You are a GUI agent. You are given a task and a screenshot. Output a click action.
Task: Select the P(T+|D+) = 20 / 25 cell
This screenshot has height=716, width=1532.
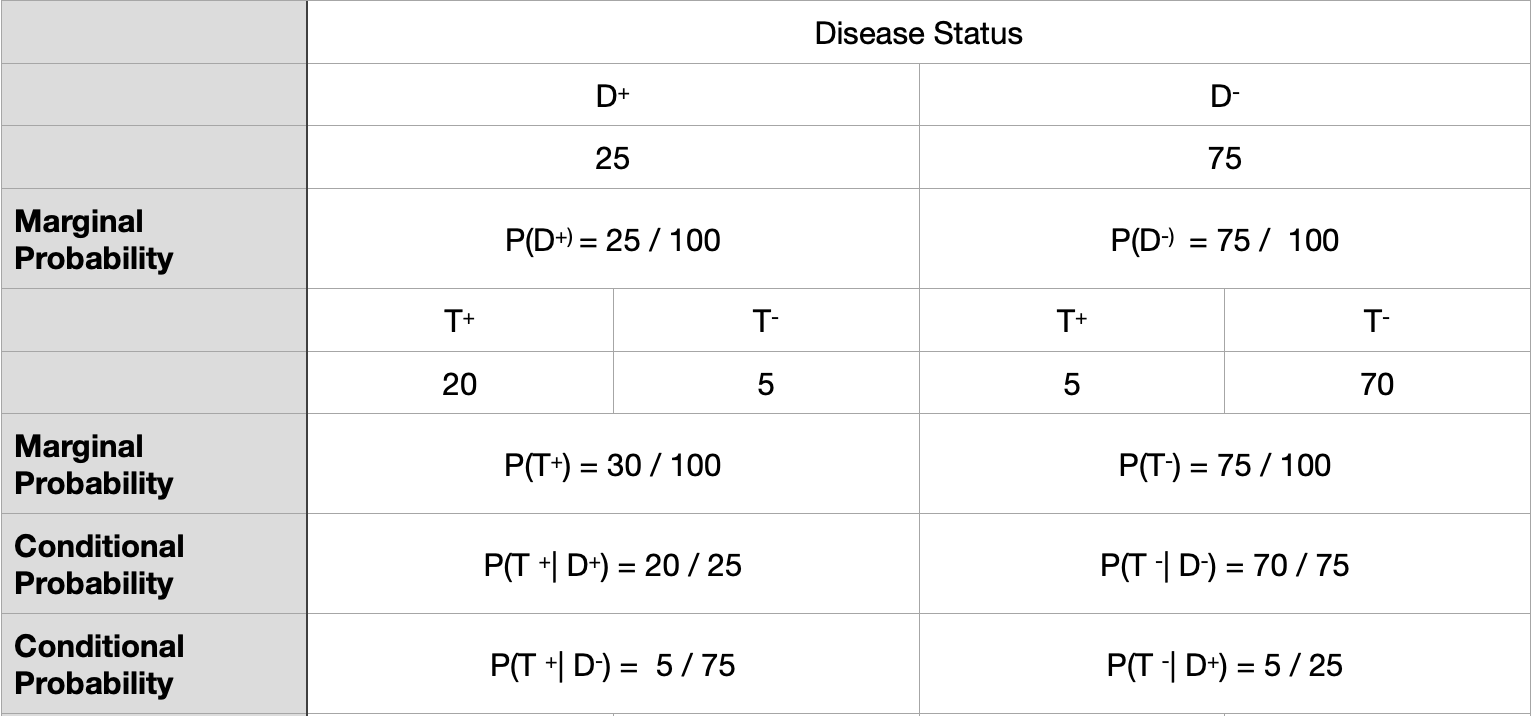pos(612,565)
